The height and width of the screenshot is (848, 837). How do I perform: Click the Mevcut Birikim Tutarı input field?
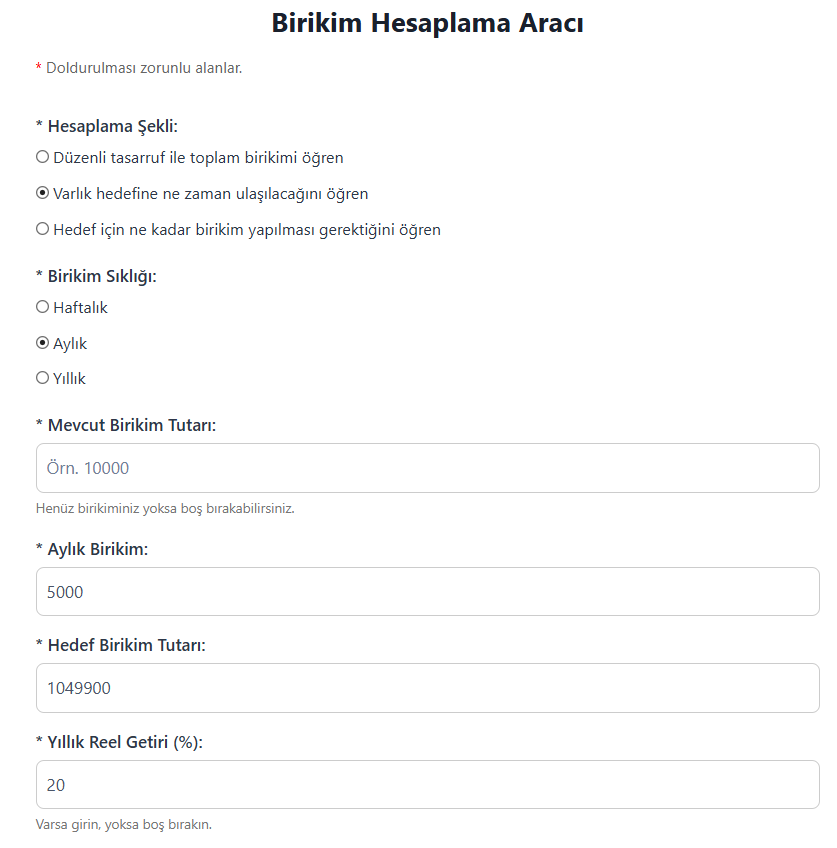click(427, 468)
